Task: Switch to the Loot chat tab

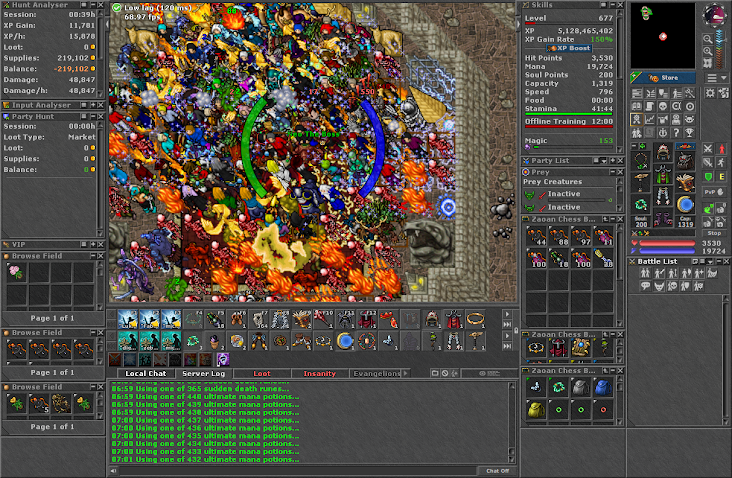Action: [262, 373]
